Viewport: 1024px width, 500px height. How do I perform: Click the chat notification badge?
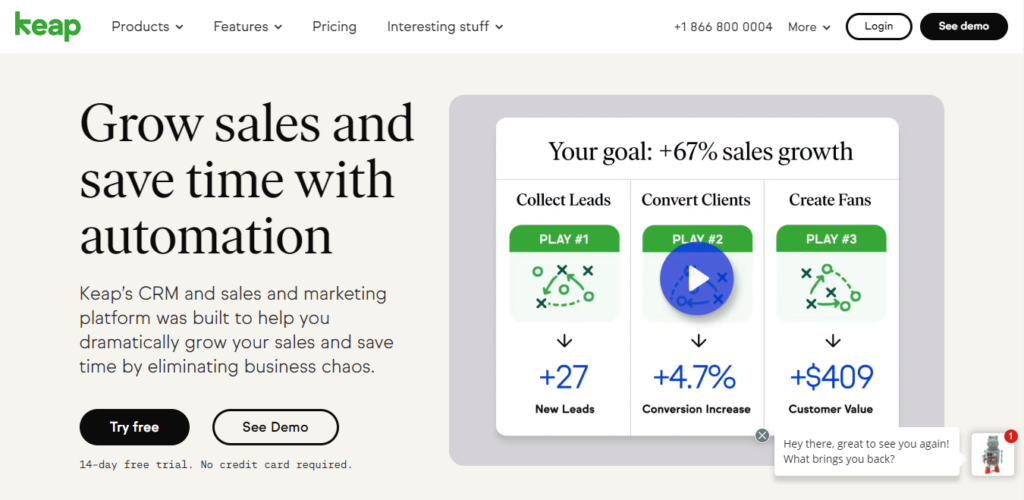tap(1010, 436)
